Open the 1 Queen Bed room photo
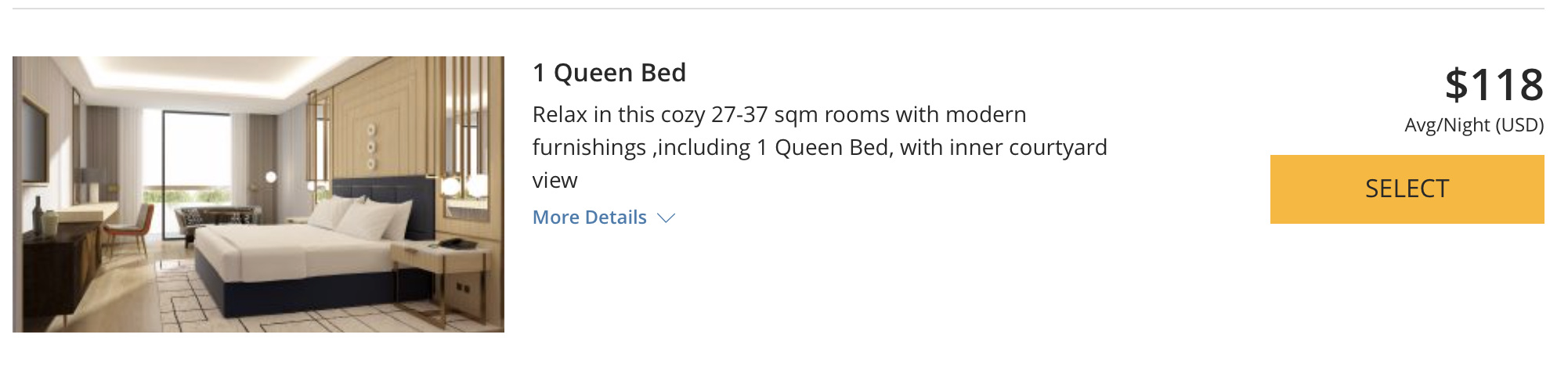The image size is (1568, 374). [x=258, y=194]
